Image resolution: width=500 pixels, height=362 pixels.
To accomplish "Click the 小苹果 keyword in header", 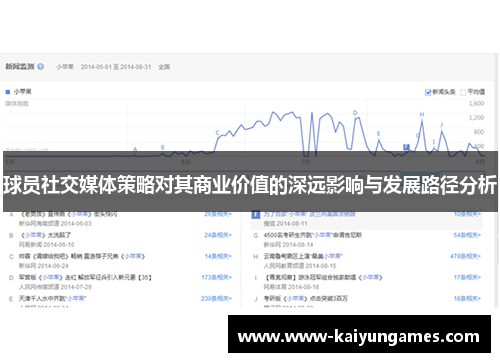I will click(x=65, y=67).
